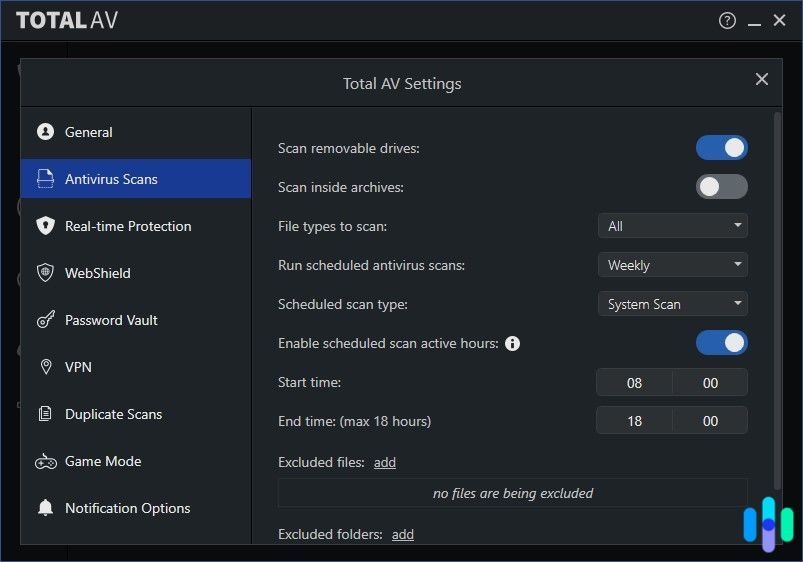The width and height of the screenshot is (803, 562).
Task: Click the Notification Options bell icon
Action: click(x=46, y=508)
